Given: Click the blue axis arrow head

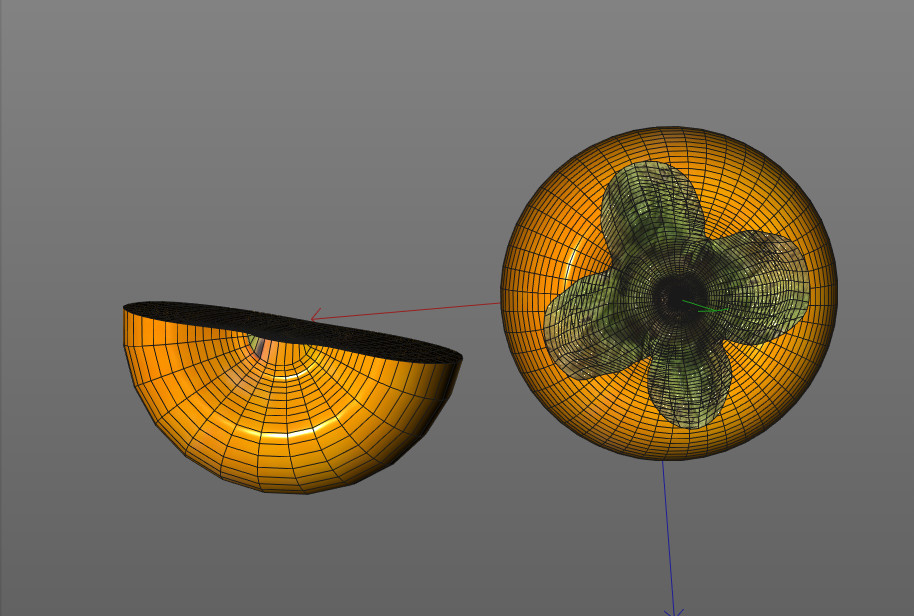Looking at the screenshot, I should (x=674, y=611).
